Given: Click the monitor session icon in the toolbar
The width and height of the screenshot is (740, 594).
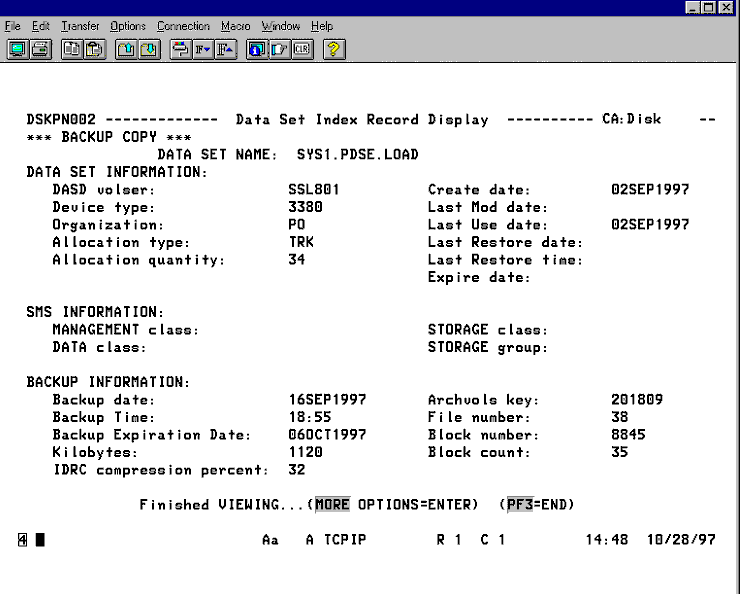Looking at the screenshot, I should point(17,47).
